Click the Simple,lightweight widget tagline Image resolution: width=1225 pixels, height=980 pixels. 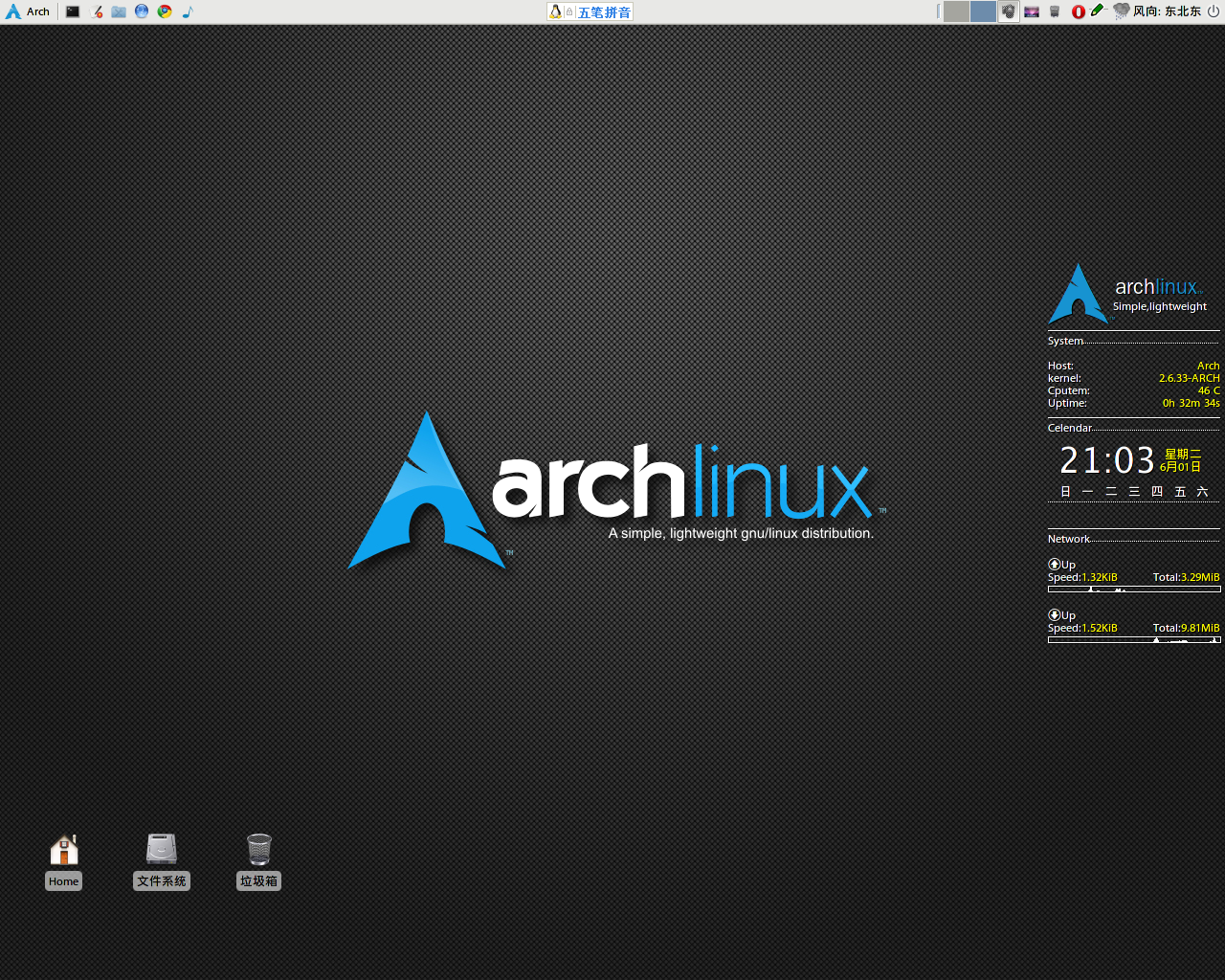[x=1160, y=307]
